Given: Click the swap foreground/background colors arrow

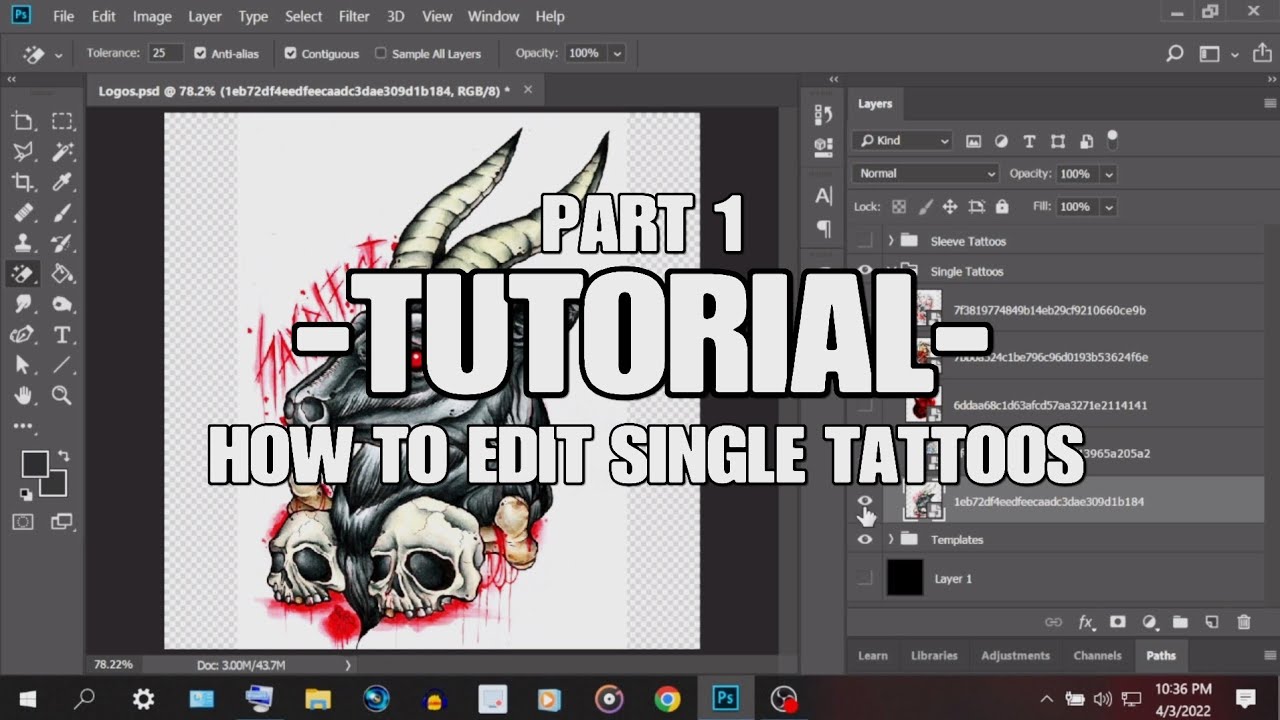Looking at the screenshot, I should (x=63, y=455).
